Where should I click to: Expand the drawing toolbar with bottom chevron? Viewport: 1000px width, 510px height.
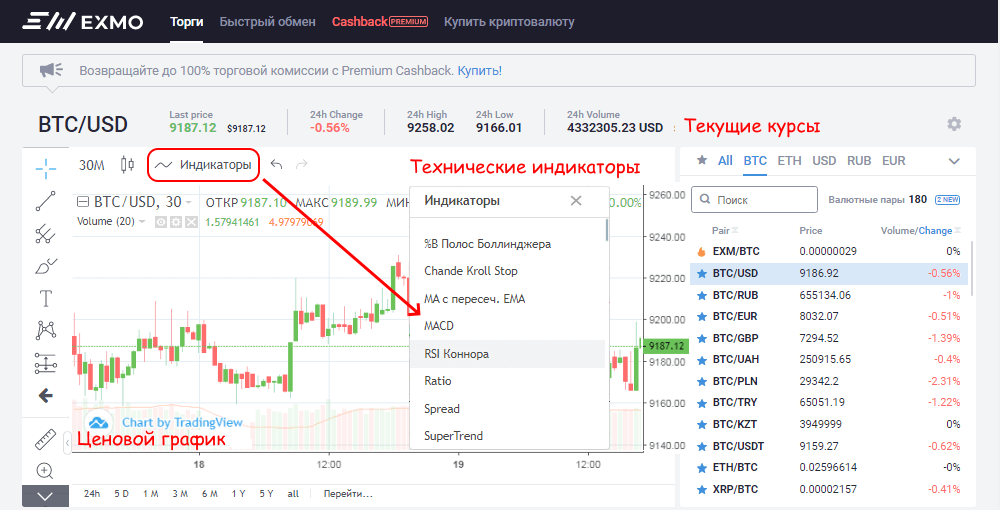point(45,496)
